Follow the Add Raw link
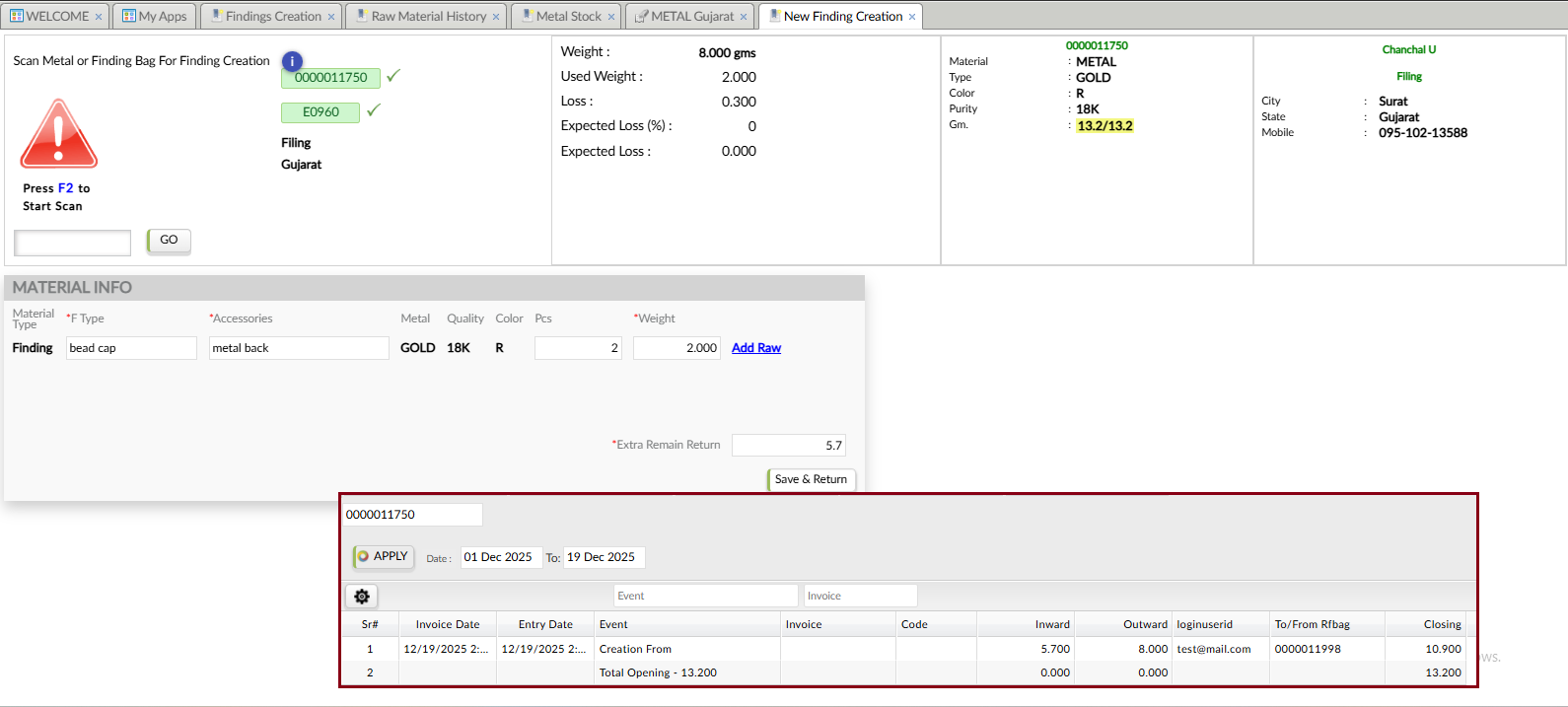Screen dimensions: 1568x707 coord(755,348)
